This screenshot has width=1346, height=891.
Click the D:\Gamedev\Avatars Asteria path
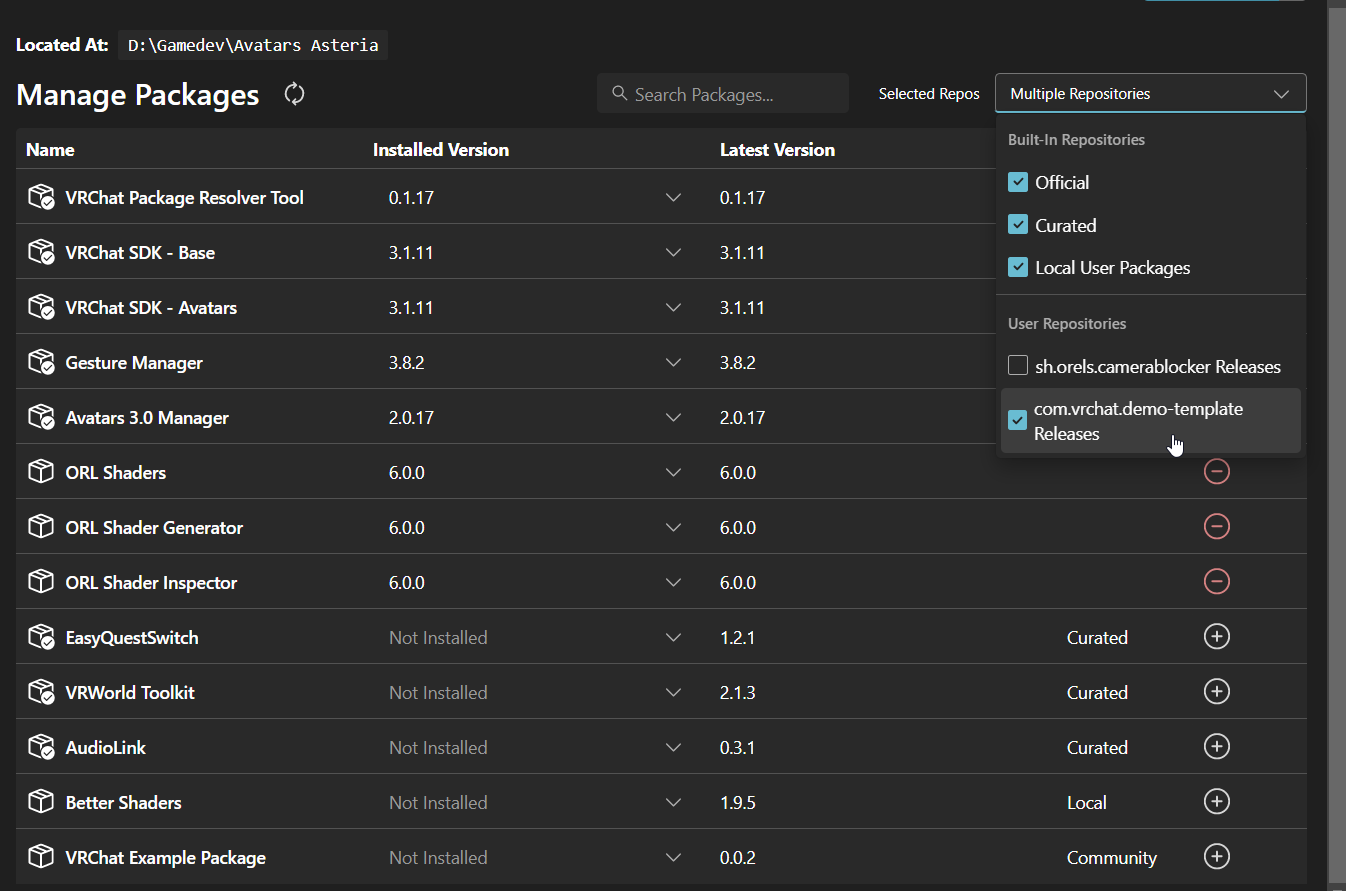[252, 44]
